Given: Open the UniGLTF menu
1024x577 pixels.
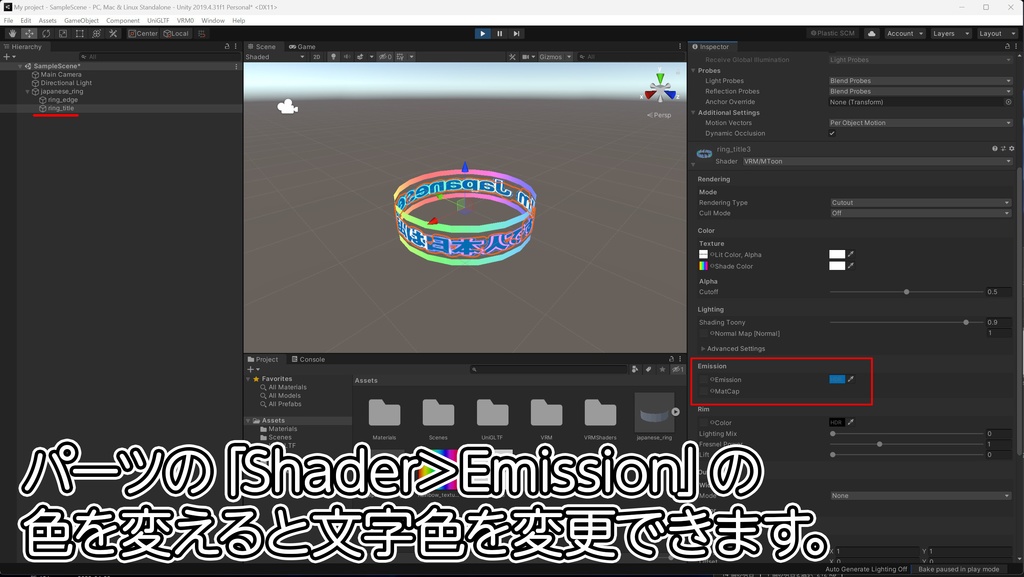Looking at the screenshot, I should (158, 20).
